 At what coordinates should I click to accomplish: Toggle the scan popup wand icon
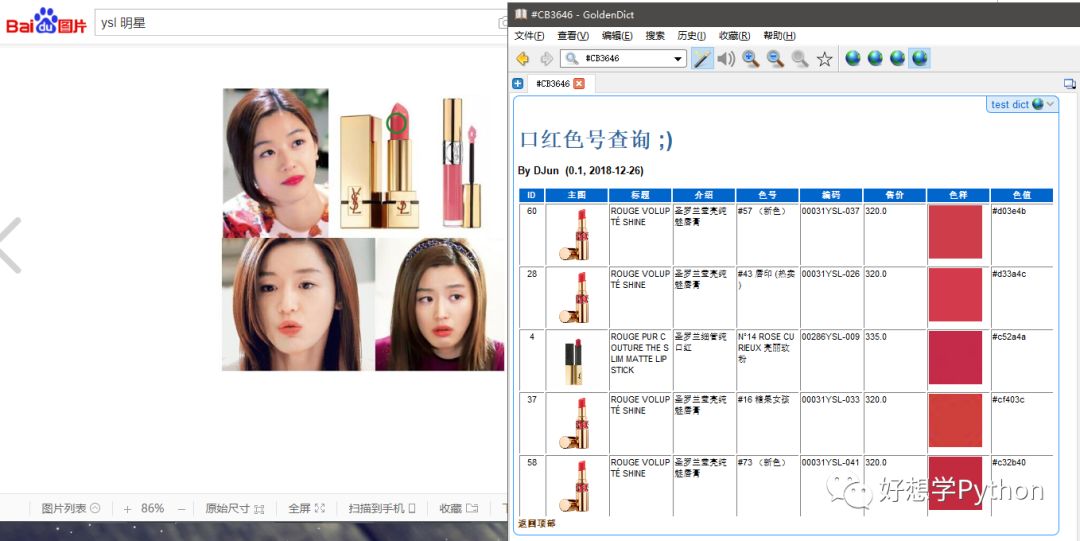[702, 59]
